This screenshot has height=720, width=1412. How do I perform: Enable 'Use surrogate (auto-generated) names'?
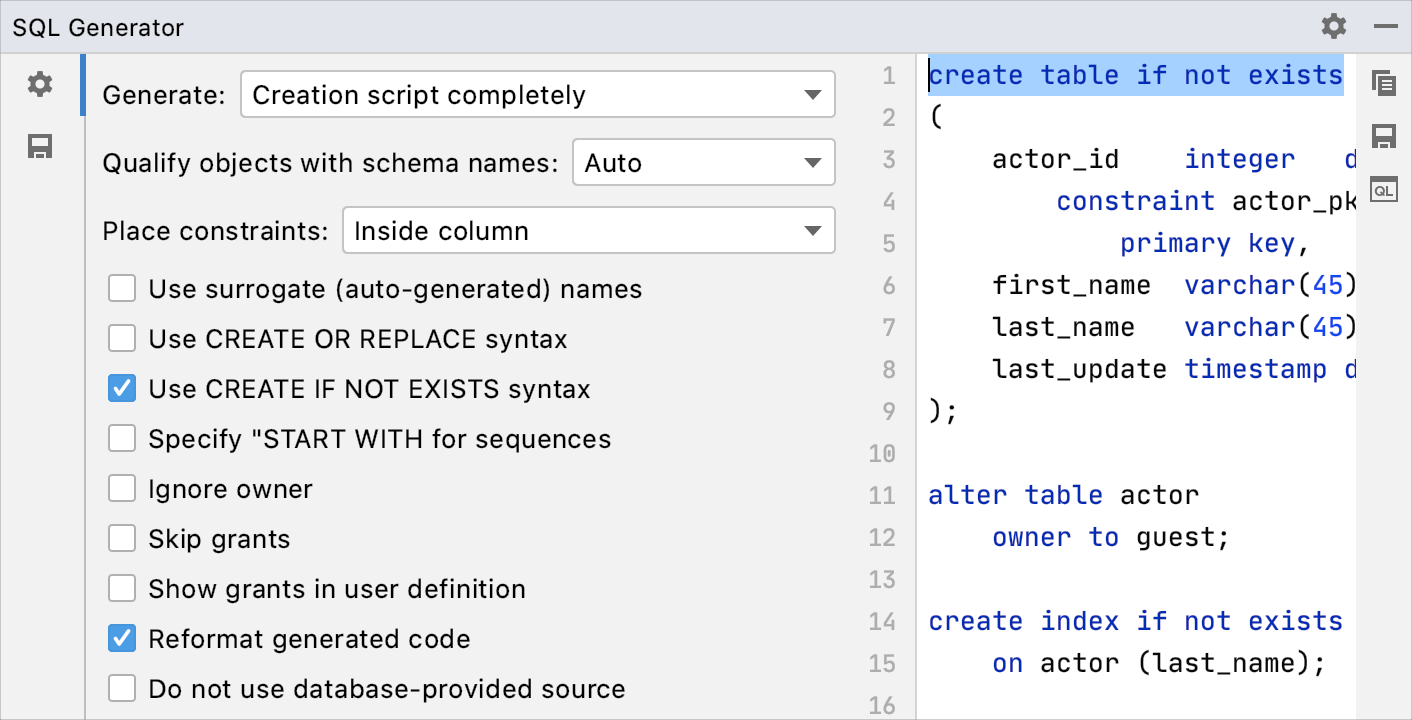click(x=121, y=287)
